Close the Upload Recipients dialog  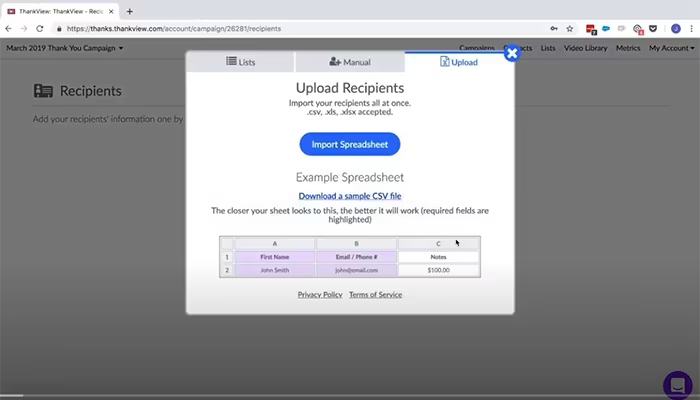tap(512, 54)
